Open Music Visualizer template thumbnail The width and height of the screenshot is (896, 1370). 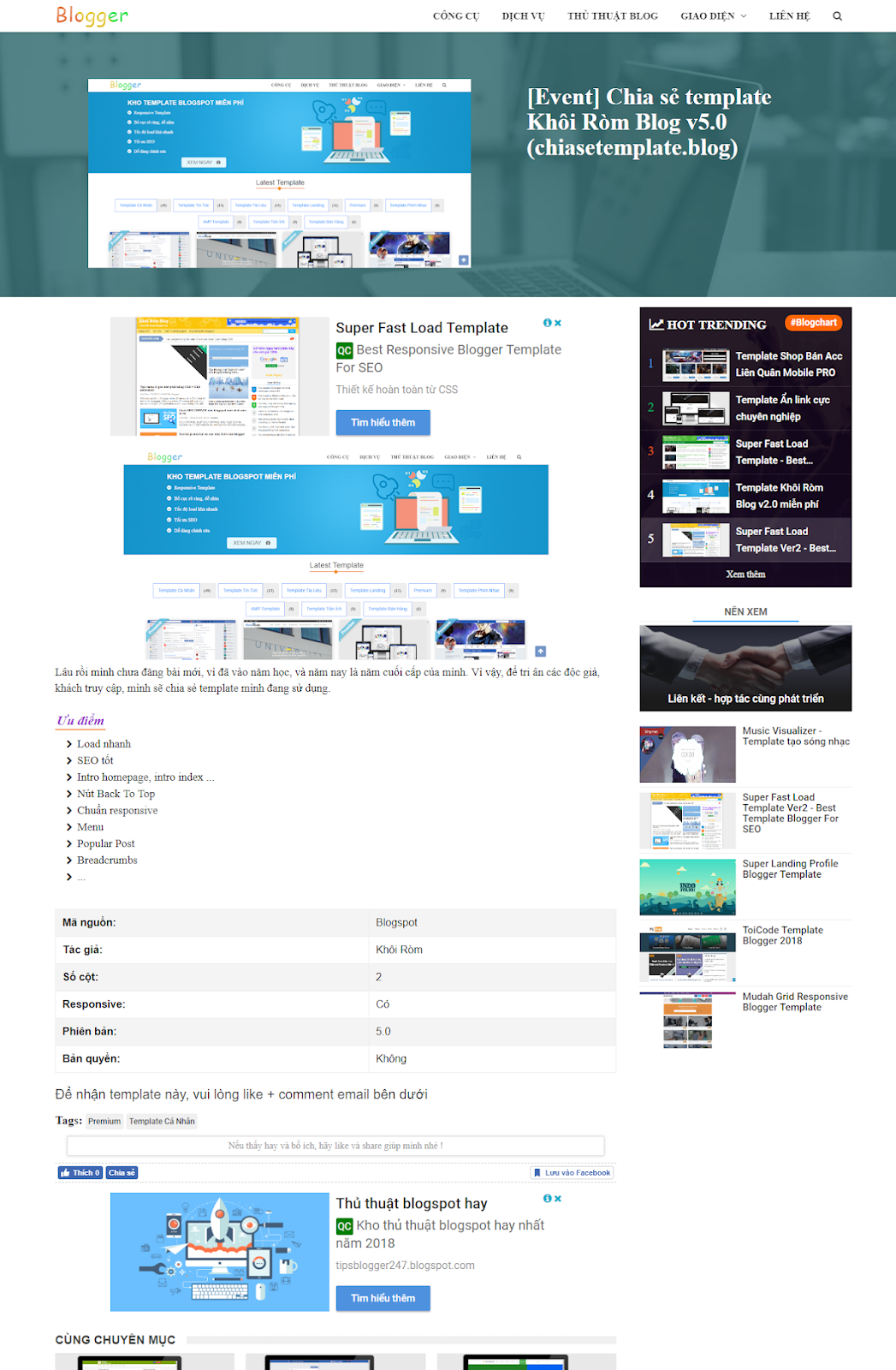click(687, 754)
